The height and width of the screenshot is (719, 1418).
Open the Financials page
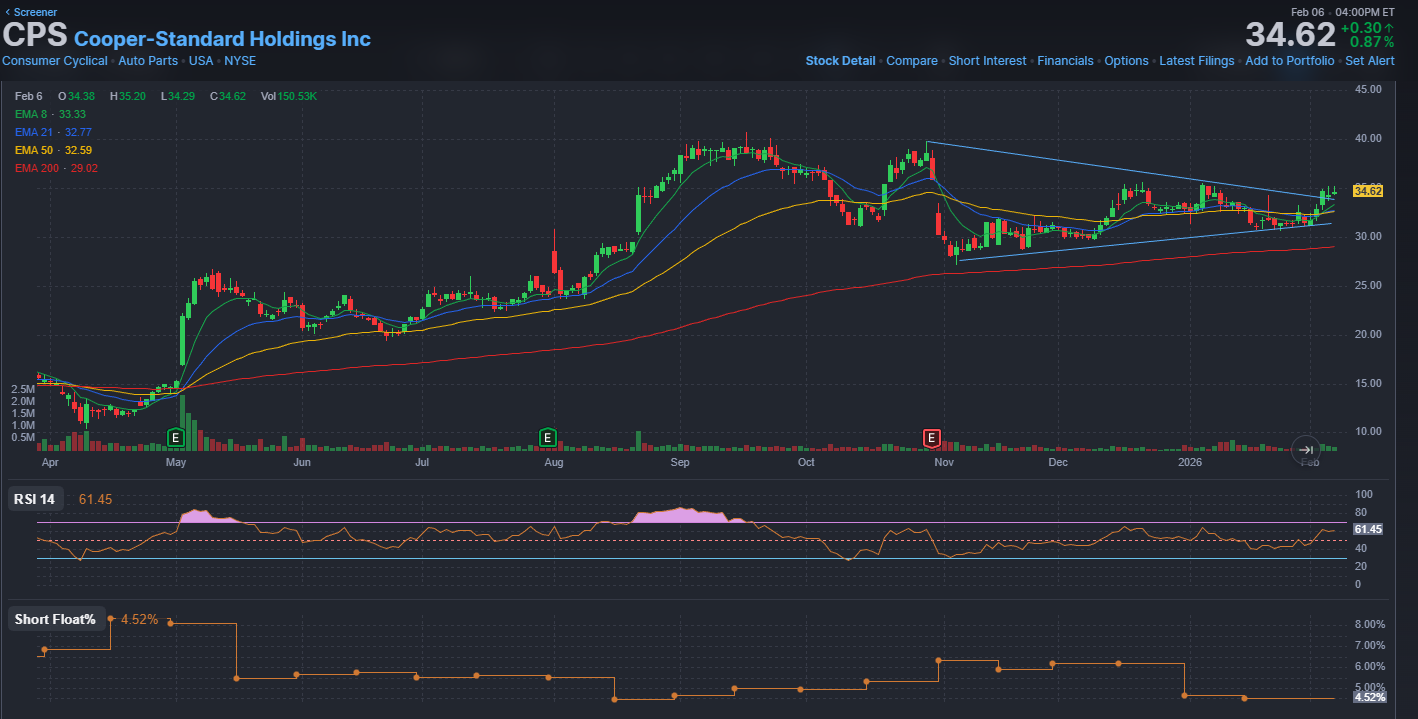[1065, 61]
